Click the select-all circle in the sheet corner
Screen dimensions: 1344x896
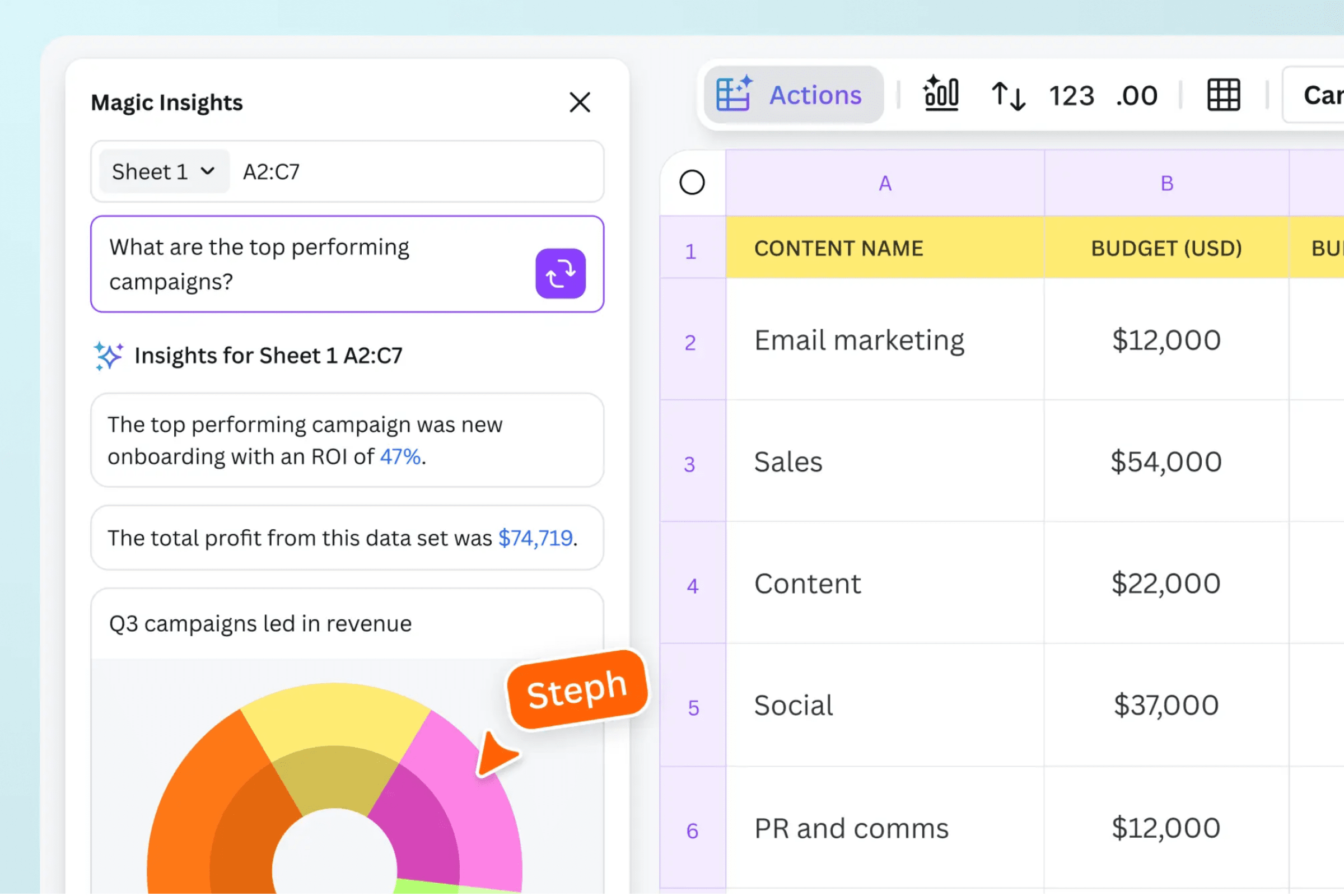(x=693, y=183)
